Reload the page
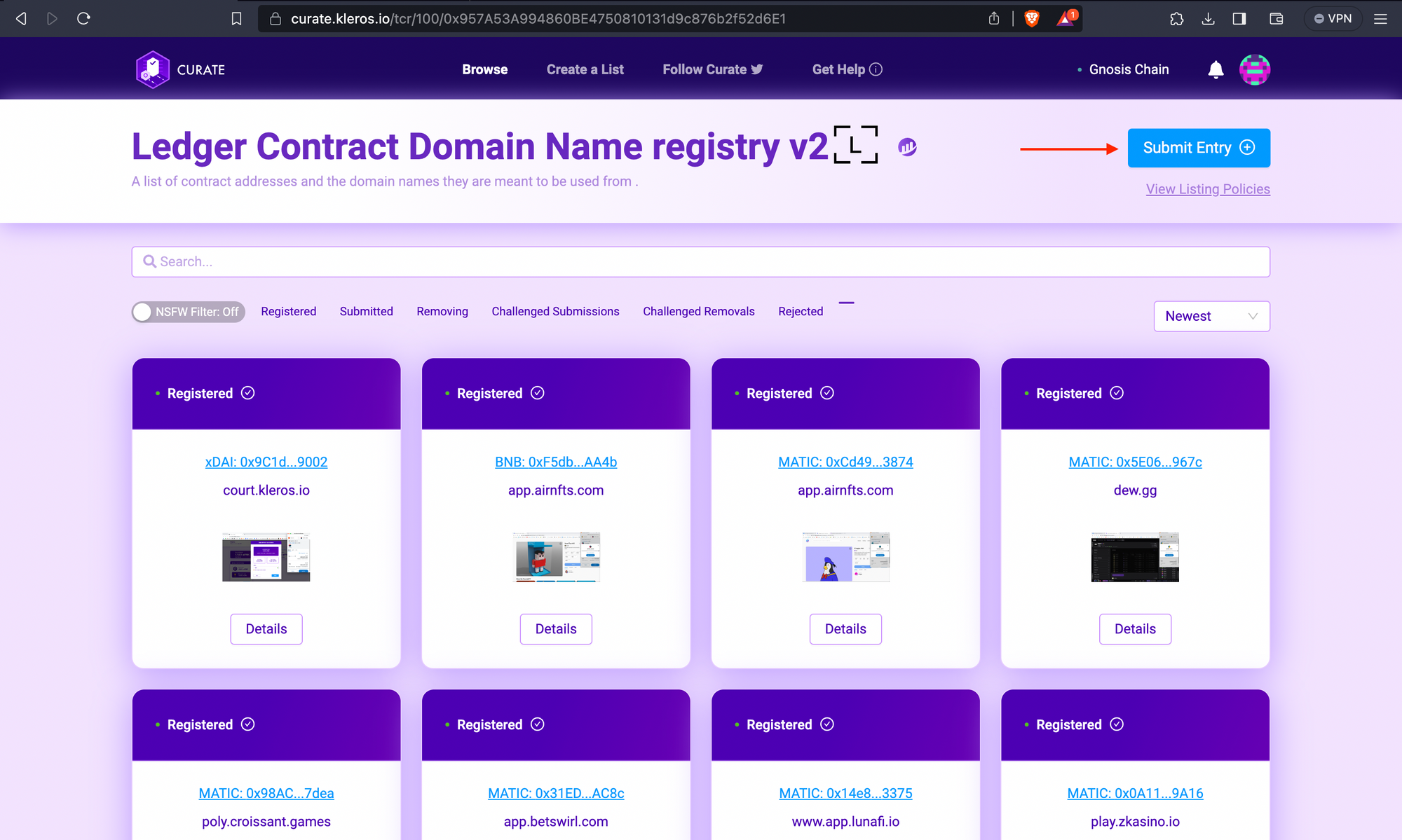1402x840 pixels. (x=83, y=19)
